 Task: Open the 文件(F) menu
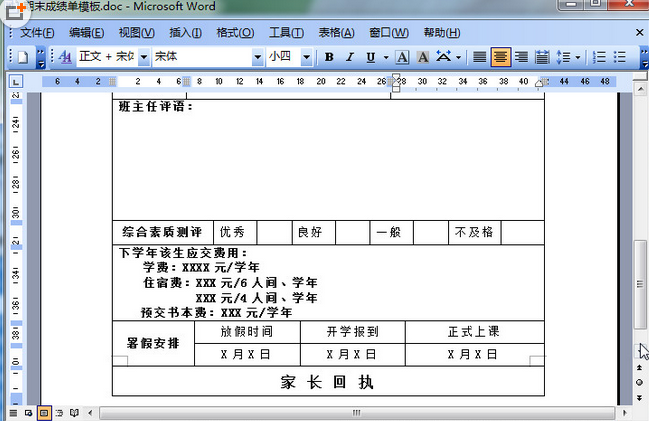pos(37,33)
